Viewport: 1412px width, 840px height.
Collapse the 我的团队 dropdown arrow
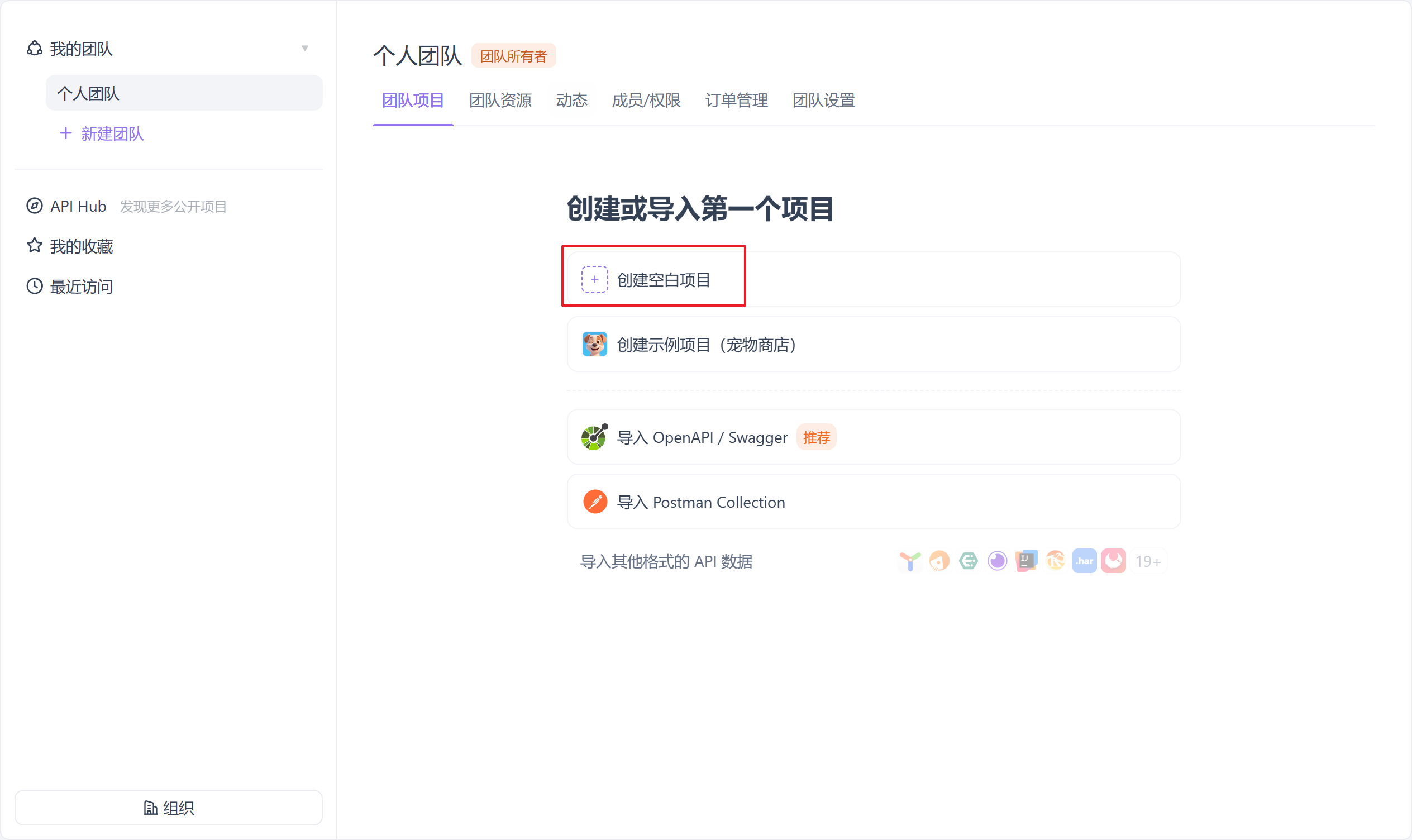304,49
